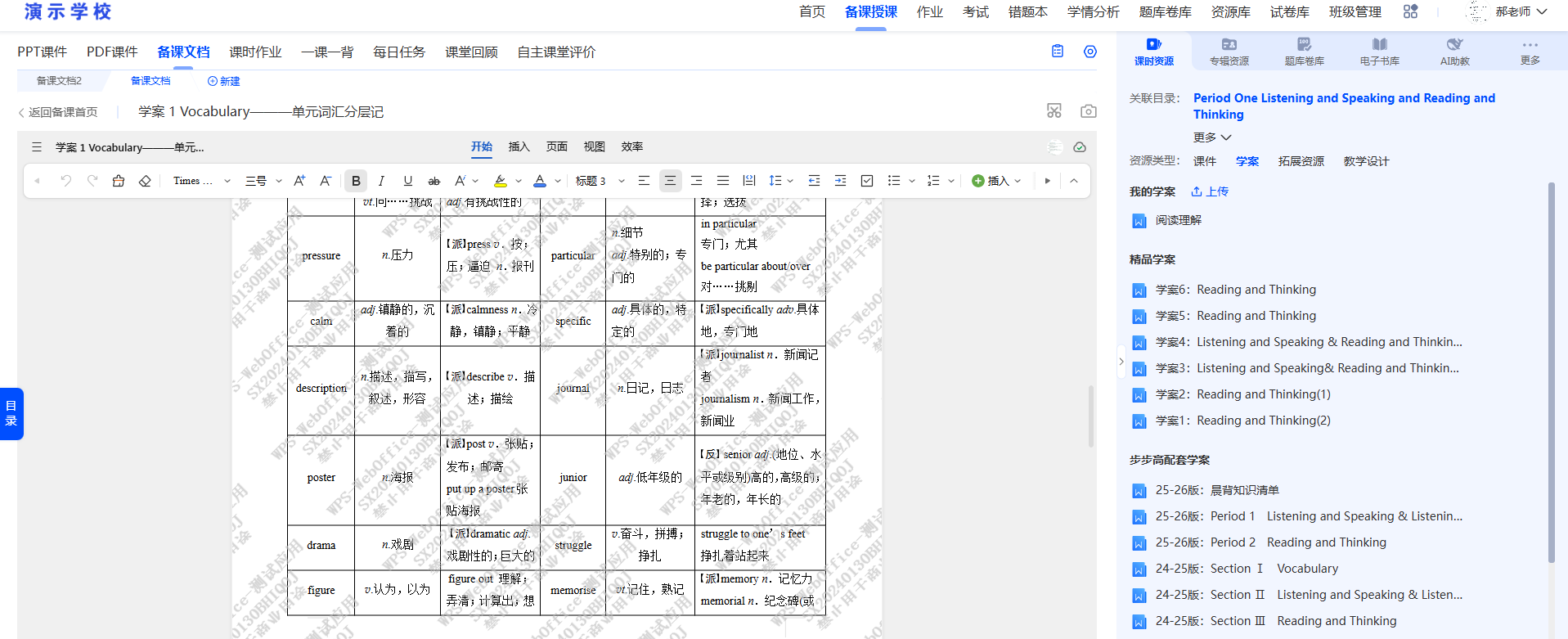Click the clear formatting eraser icon
Screen dimensions: 1568x639
(145, 181)
